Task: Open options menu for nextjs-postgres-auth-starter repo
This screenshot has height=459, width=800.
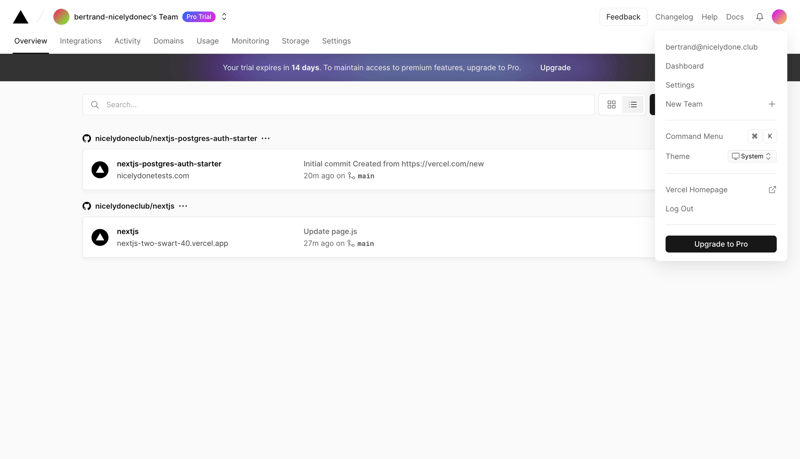Action: [266, 138]
